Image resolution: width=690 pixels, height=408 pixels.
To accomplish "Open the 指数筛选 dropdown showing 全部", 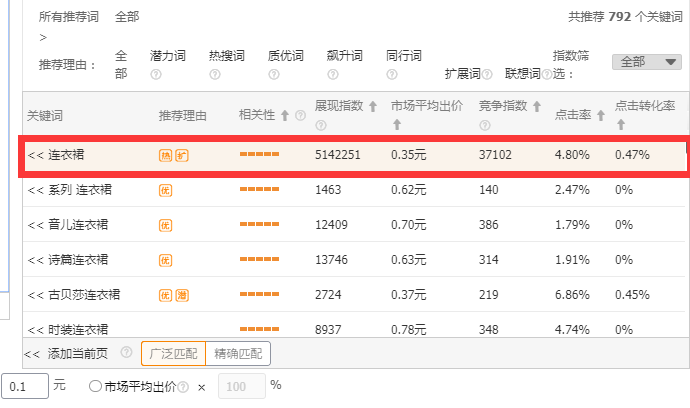I will tap(646, 62).
